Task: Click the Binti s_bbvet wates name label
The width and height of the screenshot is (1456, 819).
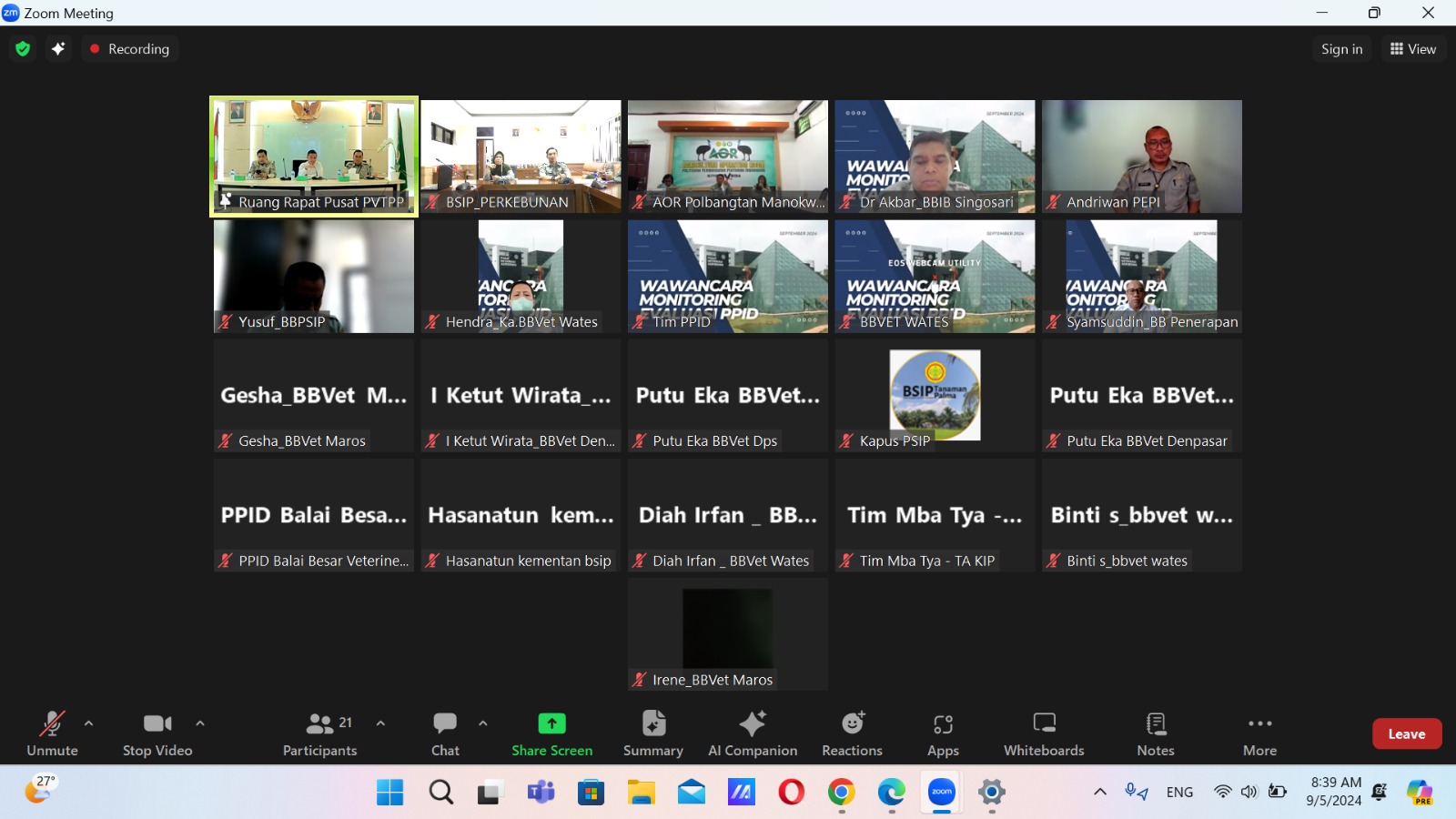Action: [x=1127, y=561]
